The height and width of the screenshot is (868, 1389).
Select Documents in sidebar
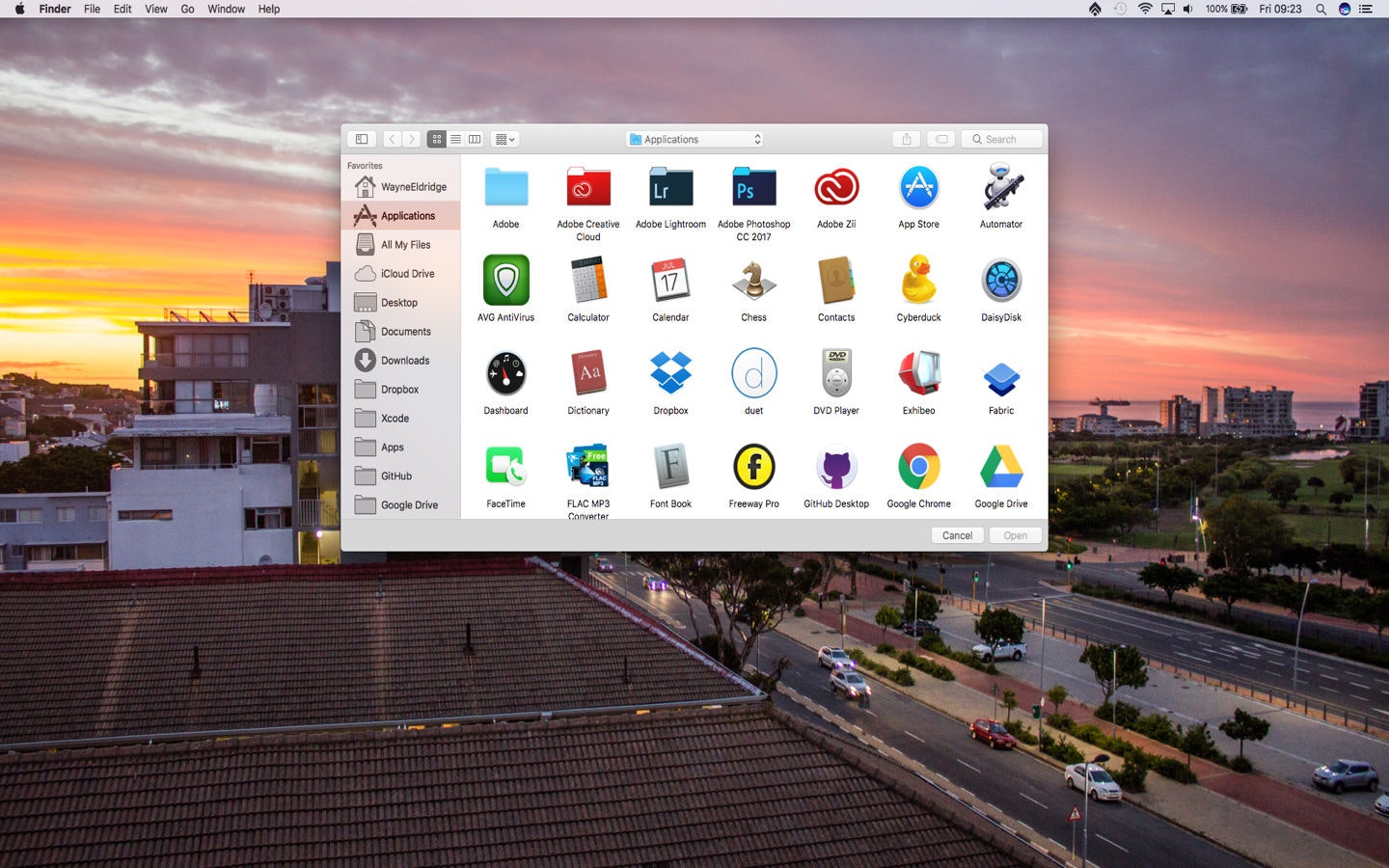pyautogui.click(x=400, y=332)
